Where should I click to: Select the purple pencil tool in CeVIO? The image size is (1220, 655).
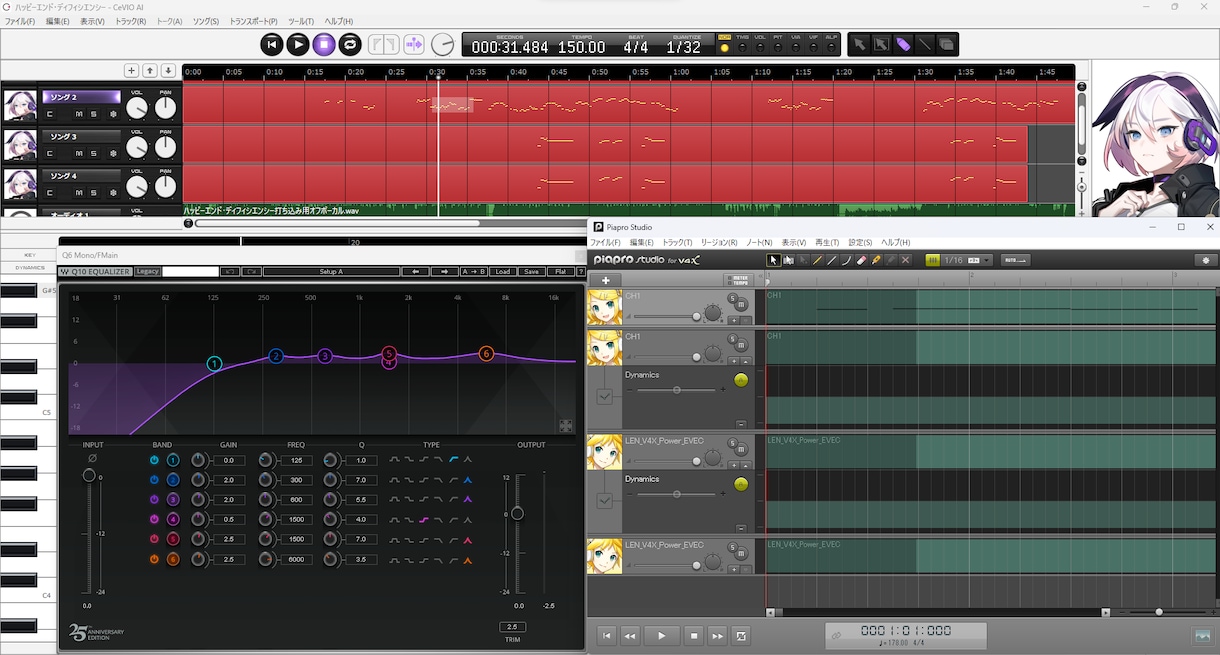pos(903,44)
